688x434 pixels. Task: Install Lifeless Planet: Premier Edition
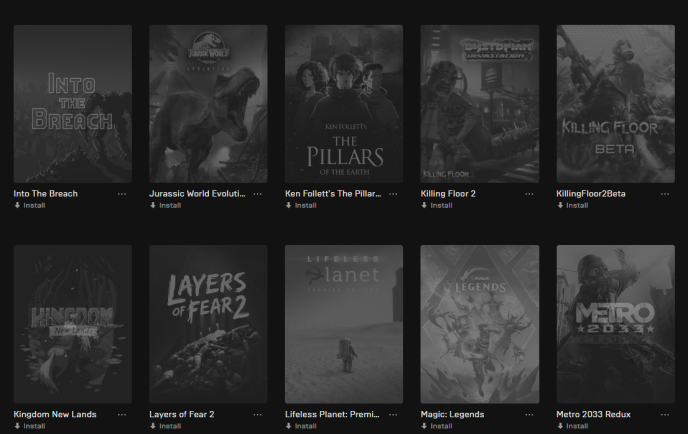tap(301, 426)
